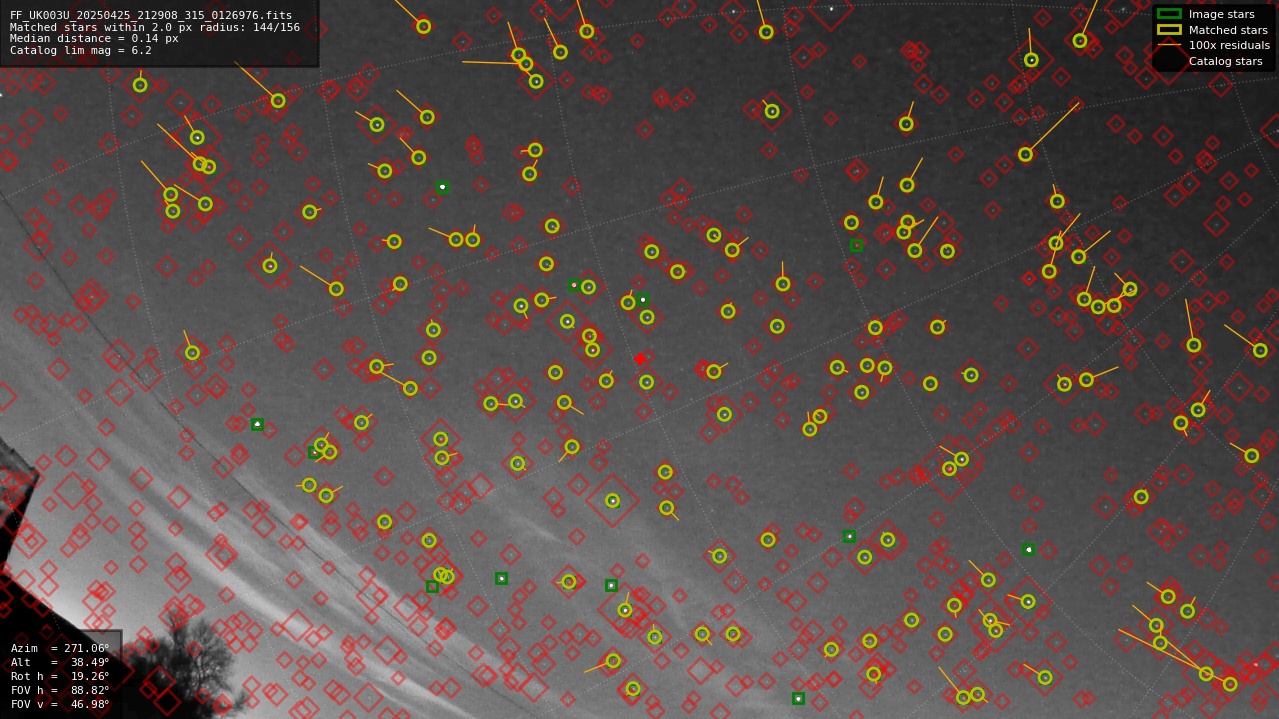Screen dimensions: 1279x719
Task: Select the 'Matched stars' legend label
Action: [x=1228, y=30]
